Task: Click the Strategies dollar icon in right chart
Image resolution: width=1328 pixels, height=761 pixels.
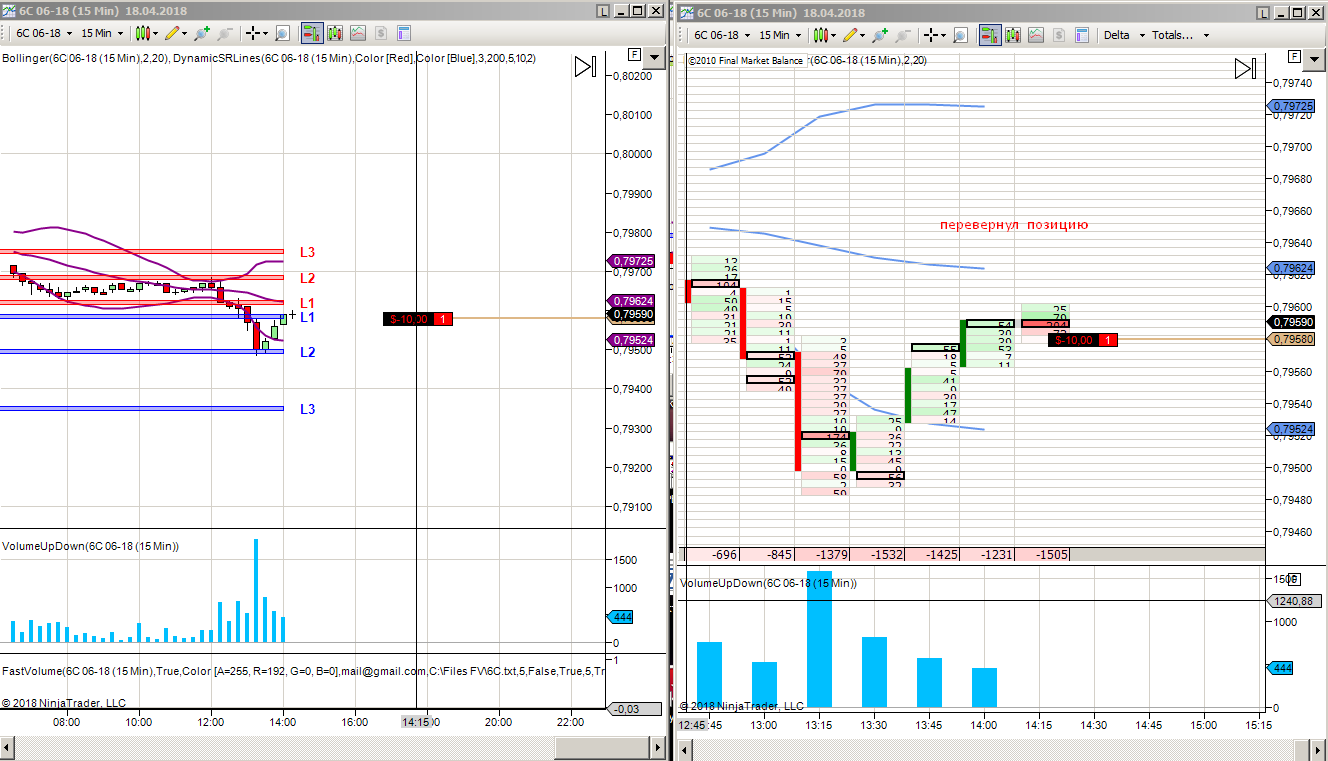Action: [1058, 35]
